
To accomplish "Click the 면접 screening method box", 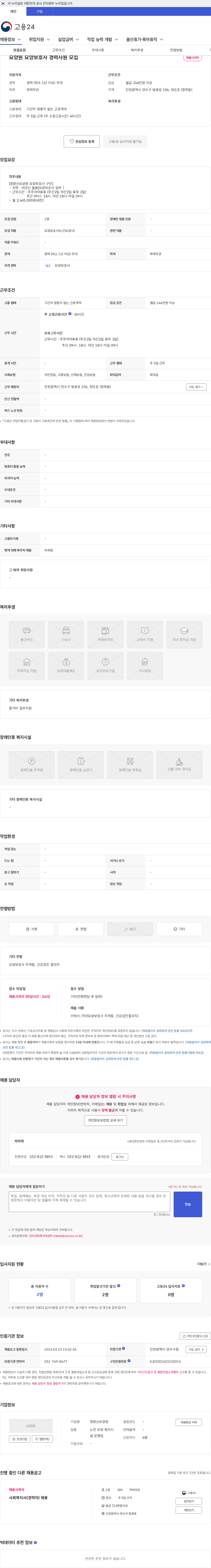I will click(80, 929).
